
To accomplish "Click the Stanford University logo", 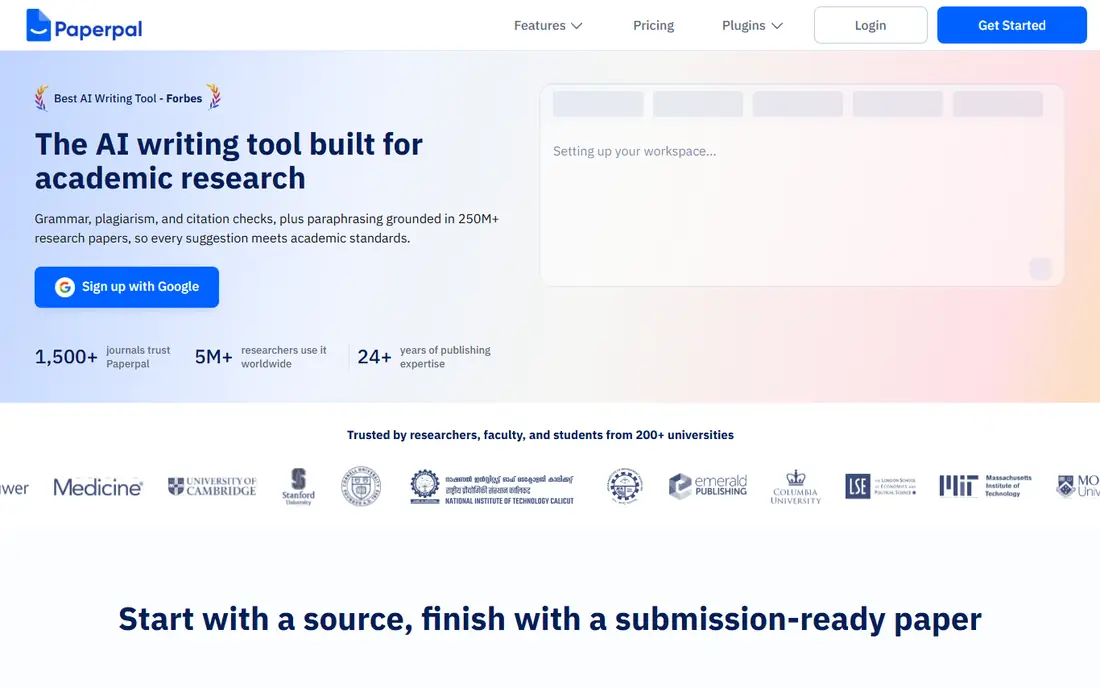I will [299, 487].
